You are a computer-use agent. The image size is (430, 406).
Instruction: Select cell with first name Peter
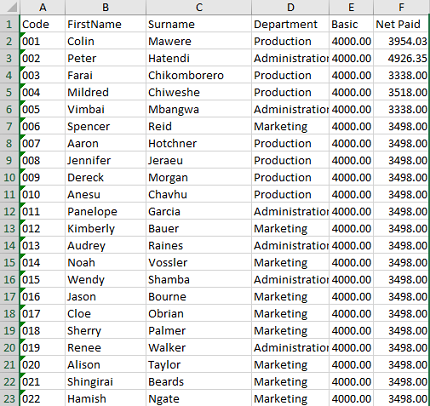[x=106, y=58]
